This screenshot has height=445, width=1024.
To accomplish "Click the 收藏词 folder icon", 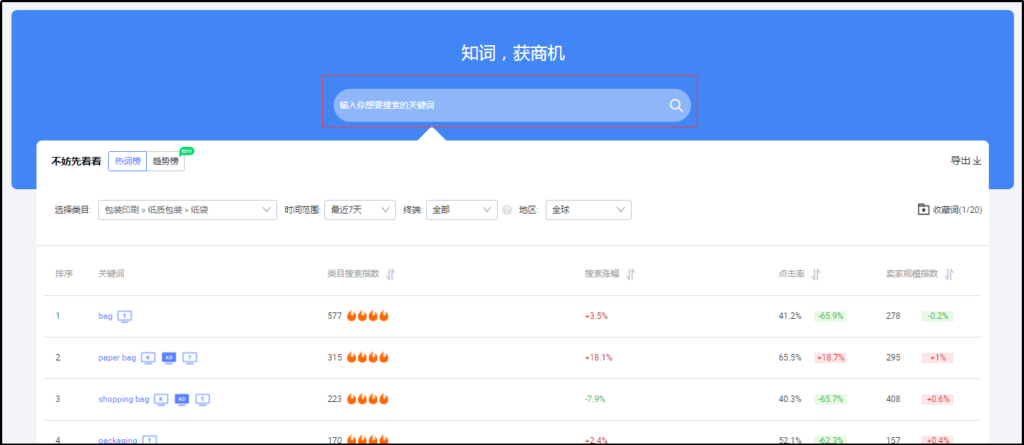I will pyautogui.click(x=923, y=210).
